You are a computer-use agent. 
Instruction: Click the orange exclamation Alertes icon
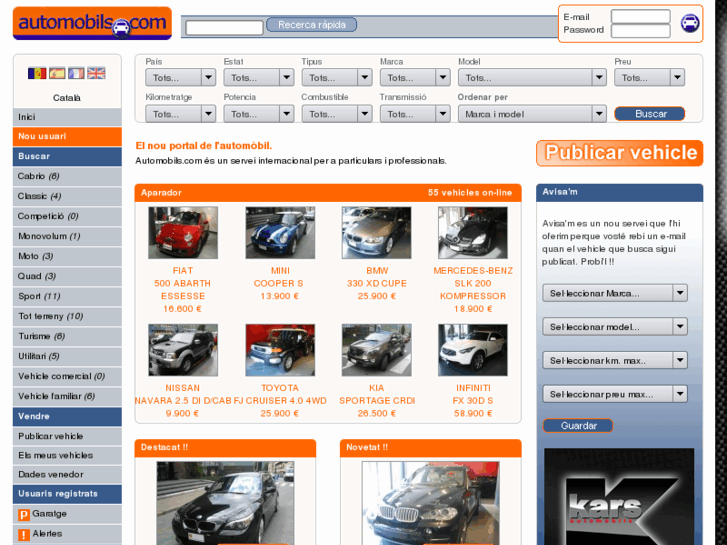pyautogui.click(x=24, y=534)
